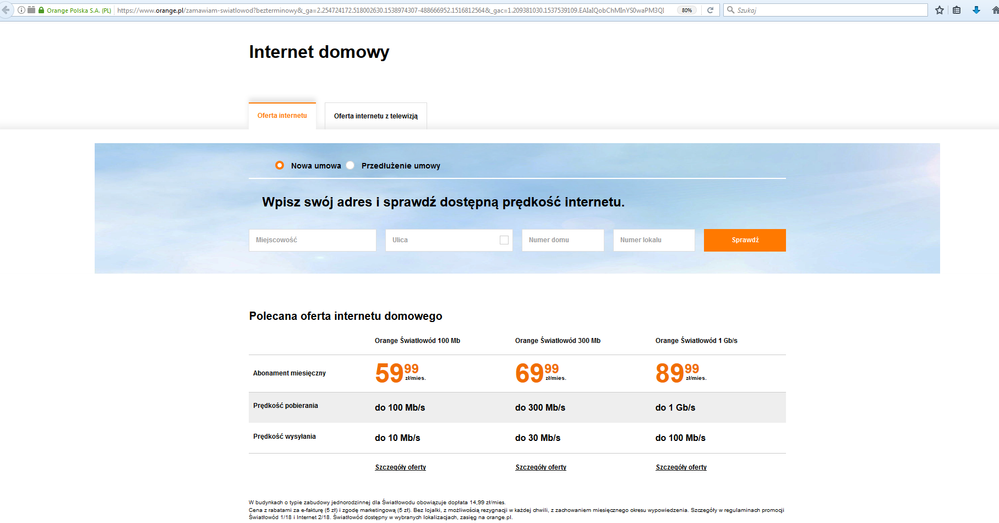The height and width of the screenshot is (523, 999).
Task: Reload the page with the refresh icon
Action: (x=710, y=10)
